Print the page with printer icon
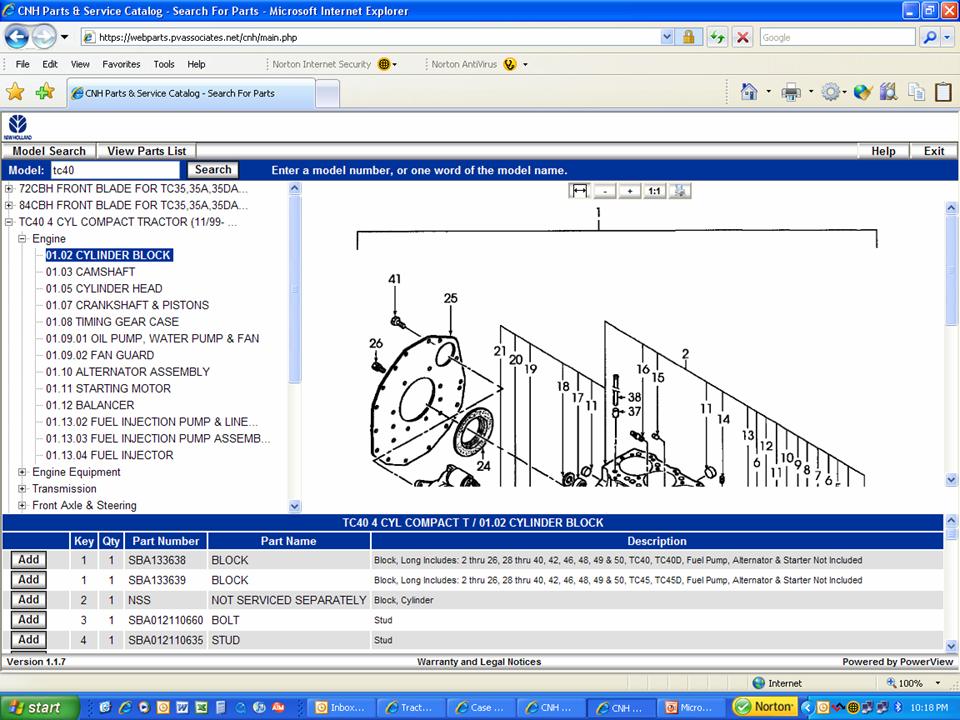Screen dimensions: 960x720 791,92
